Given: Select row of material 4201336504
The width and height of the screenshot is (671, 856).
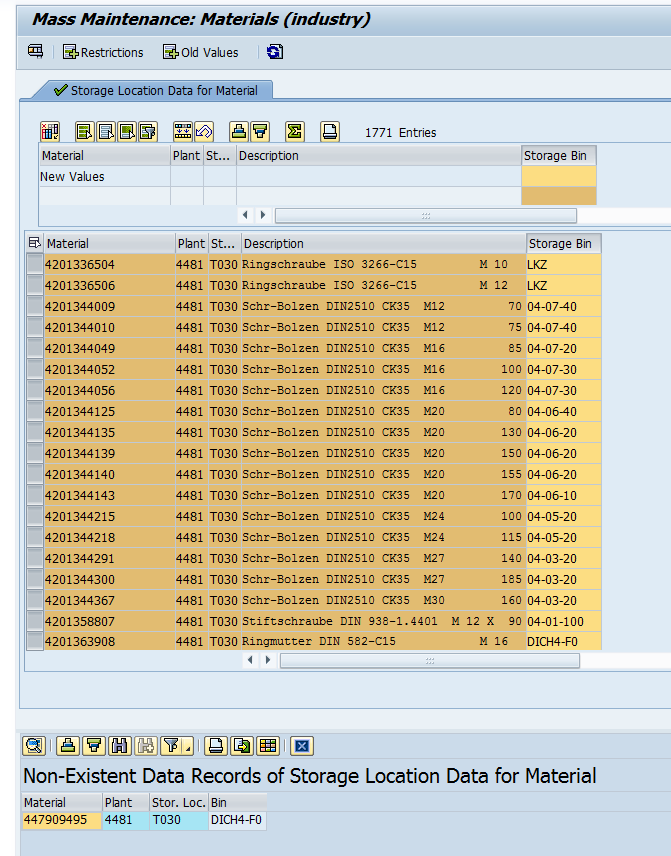Looking at the screenshot, I should click(35, 264).
